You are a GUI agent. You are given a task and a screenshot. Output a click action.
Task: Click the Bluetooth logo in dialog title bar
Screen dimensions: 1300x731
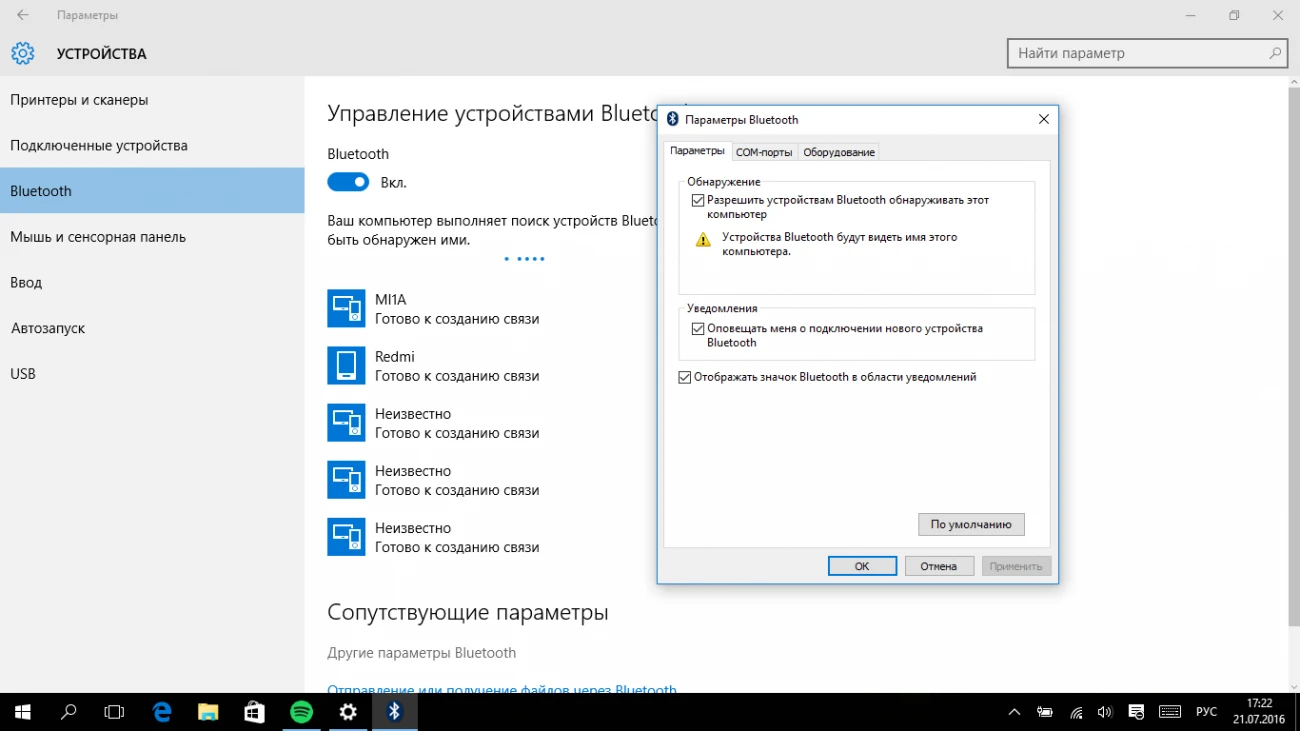(x=673, y=119)
